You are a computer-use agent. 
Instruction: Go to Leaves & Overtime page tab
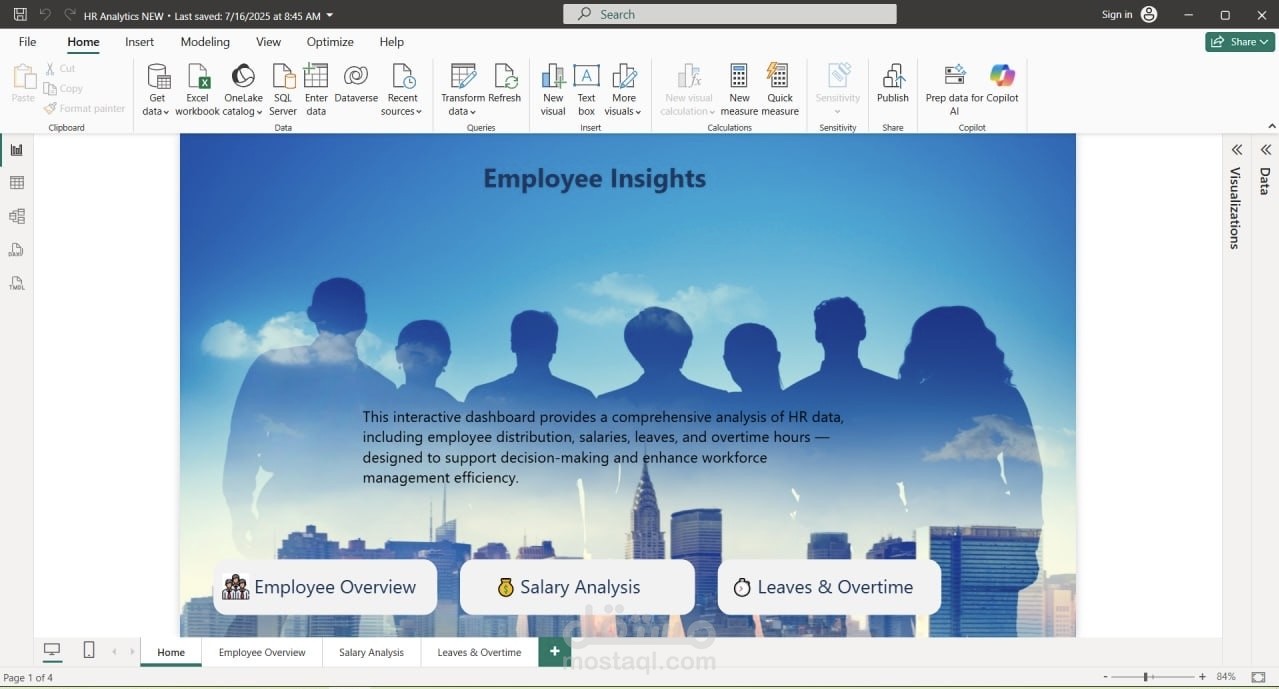pyautogui.click(x=479, y=652)
